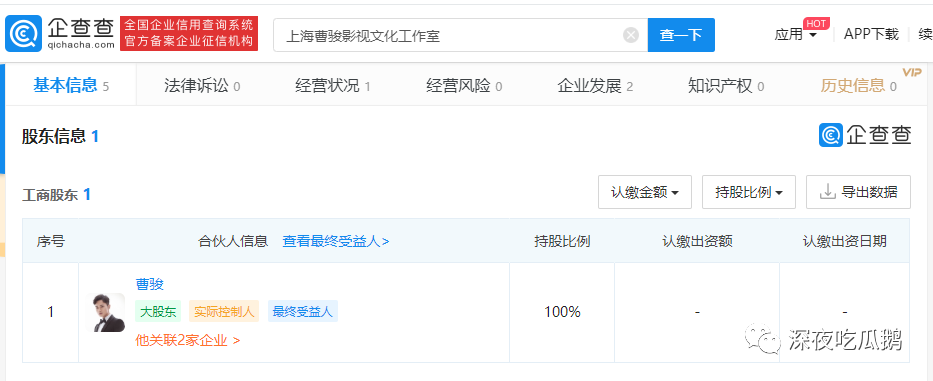The height and width of the screenshot is (381, 933).
Task: Switch to the 基本信息 tab
Action: (71, 85)
